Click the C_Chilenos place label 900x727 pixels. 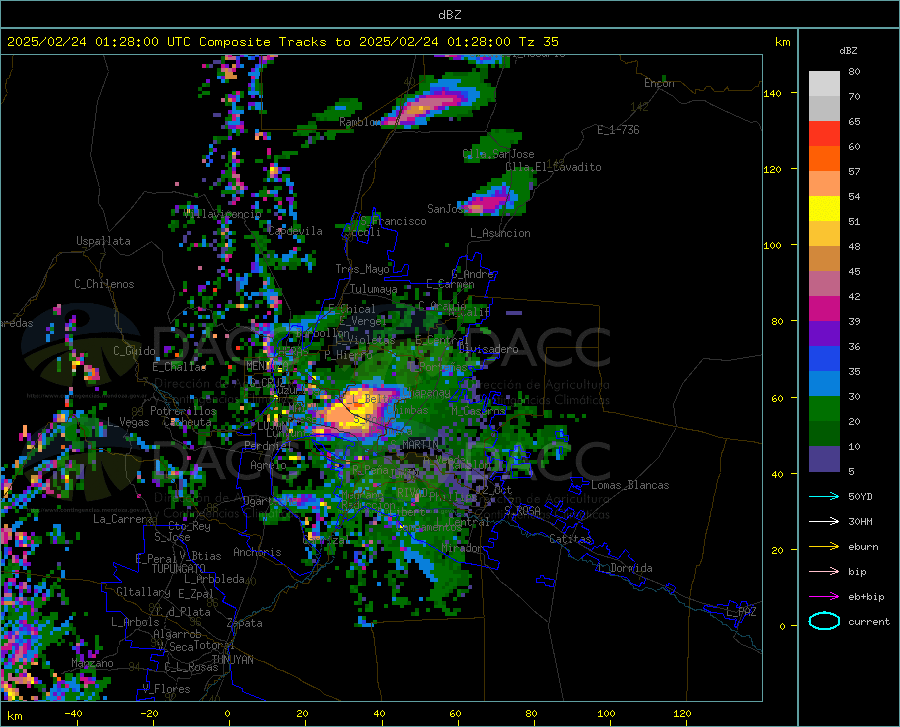tap(104, 284)
